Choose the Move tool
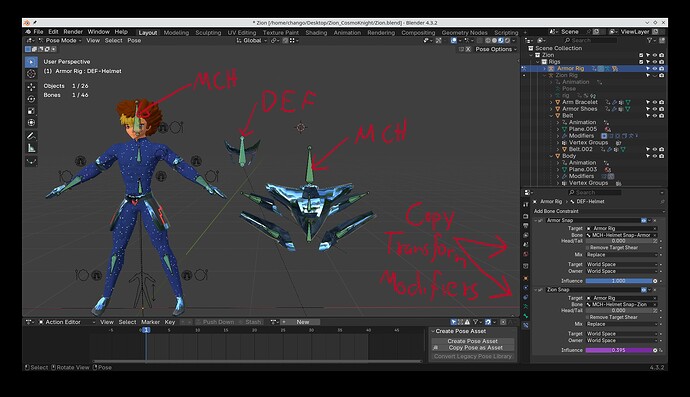 pos(31,87)
